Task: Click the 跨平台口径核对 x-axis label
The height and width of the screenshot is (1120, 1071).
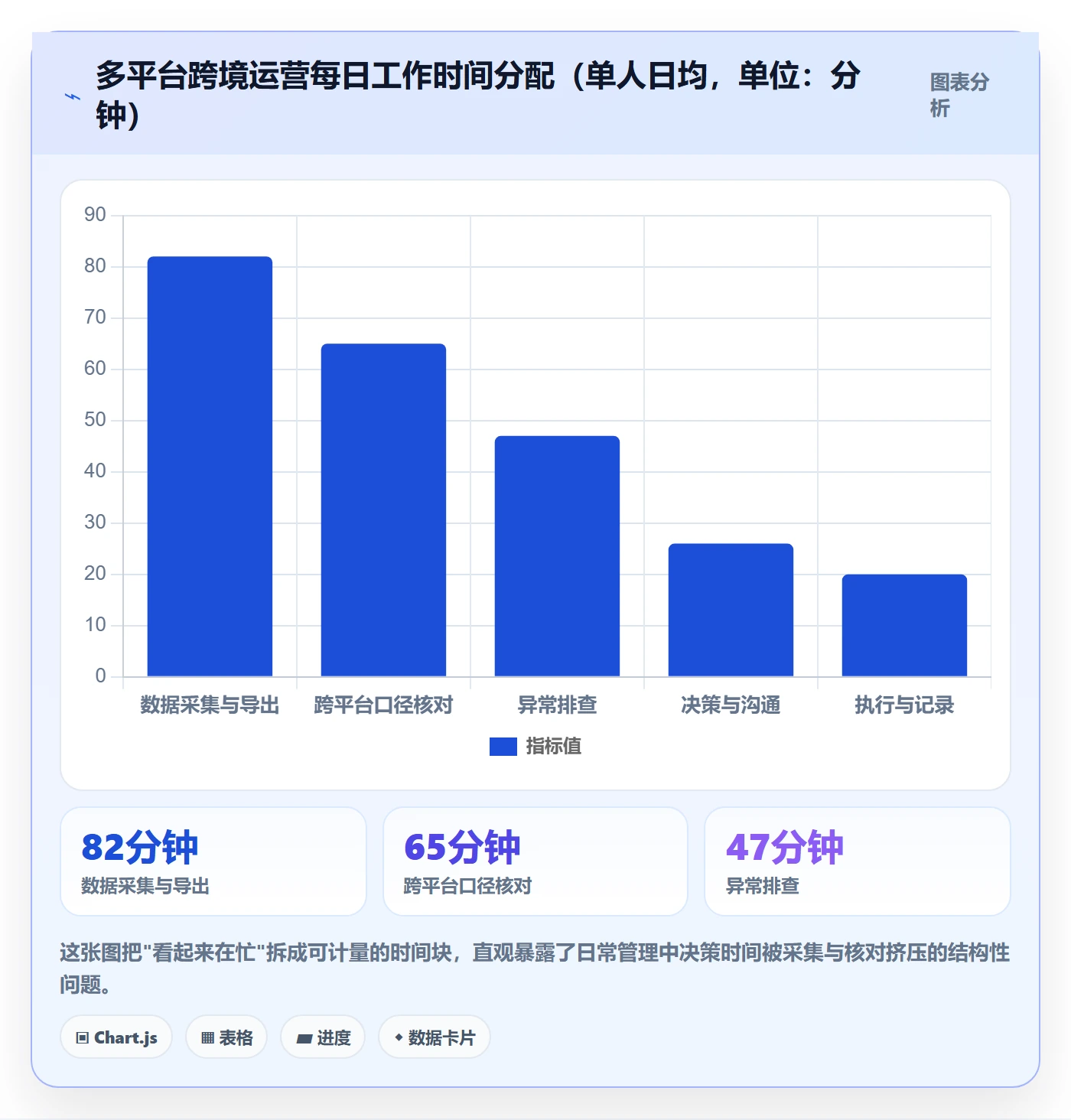Action: [x=383, y=705]
